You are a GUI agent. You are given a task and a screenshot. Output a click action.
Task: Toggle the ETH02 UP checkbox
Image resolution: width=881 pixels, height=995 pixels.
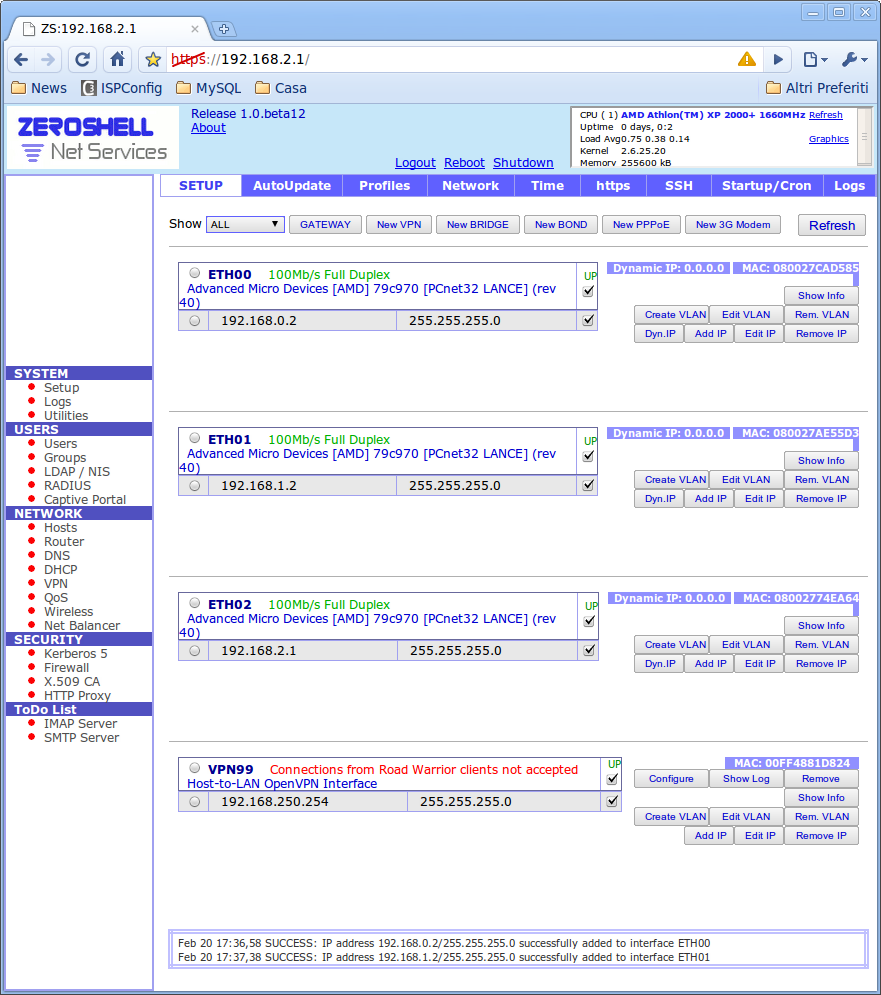[x=589, y=621]
